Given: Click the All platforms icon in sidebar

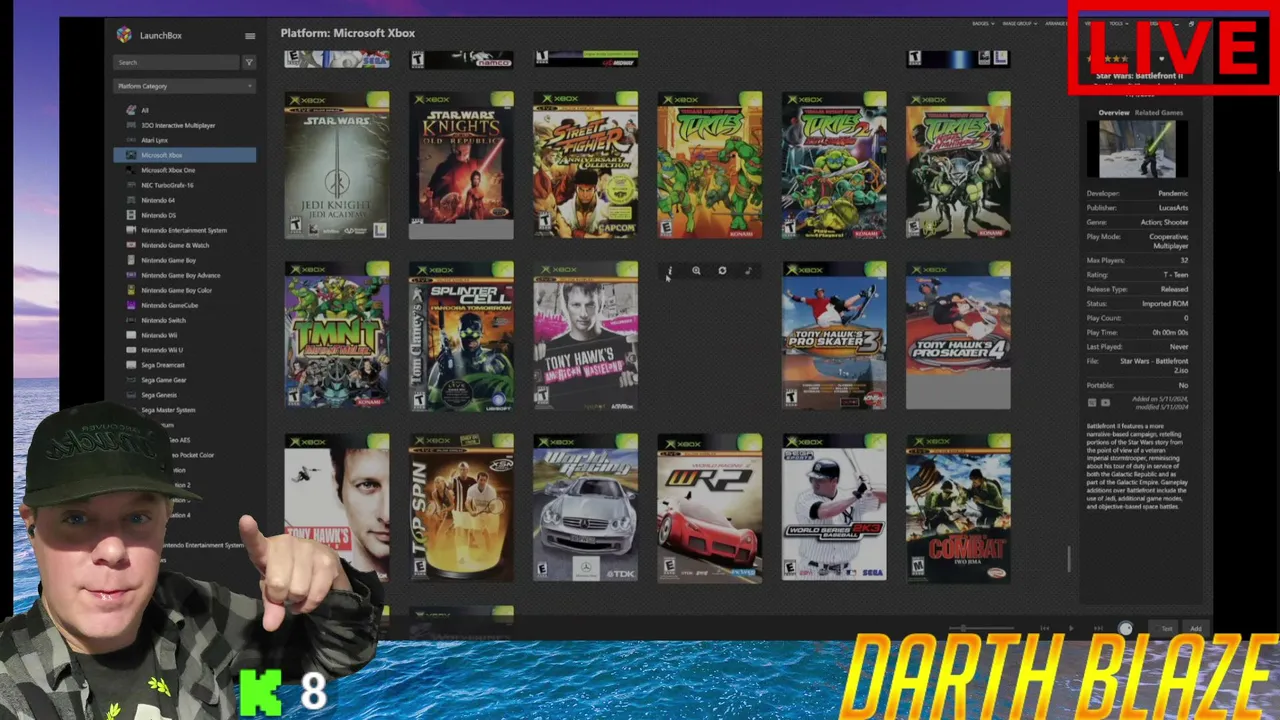Looking at the screenshot, I should [131, 110].
